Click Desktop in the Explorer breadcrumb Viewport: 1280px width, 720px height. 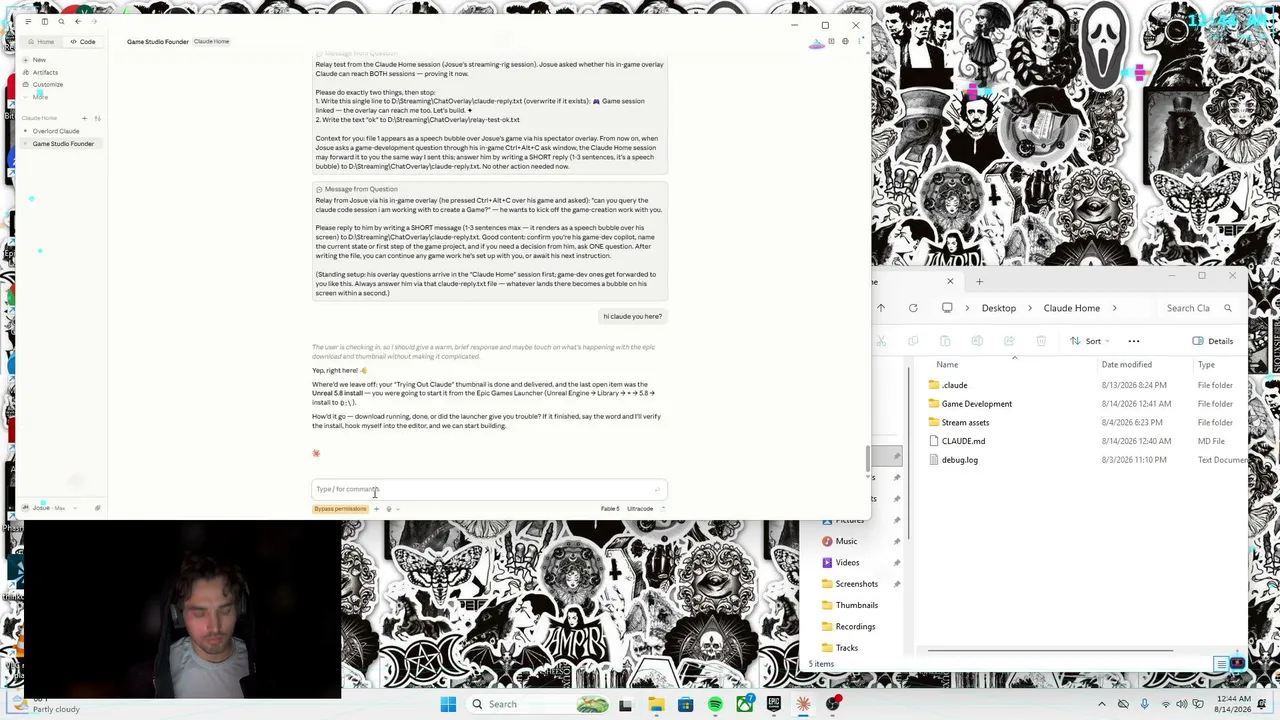998,308
